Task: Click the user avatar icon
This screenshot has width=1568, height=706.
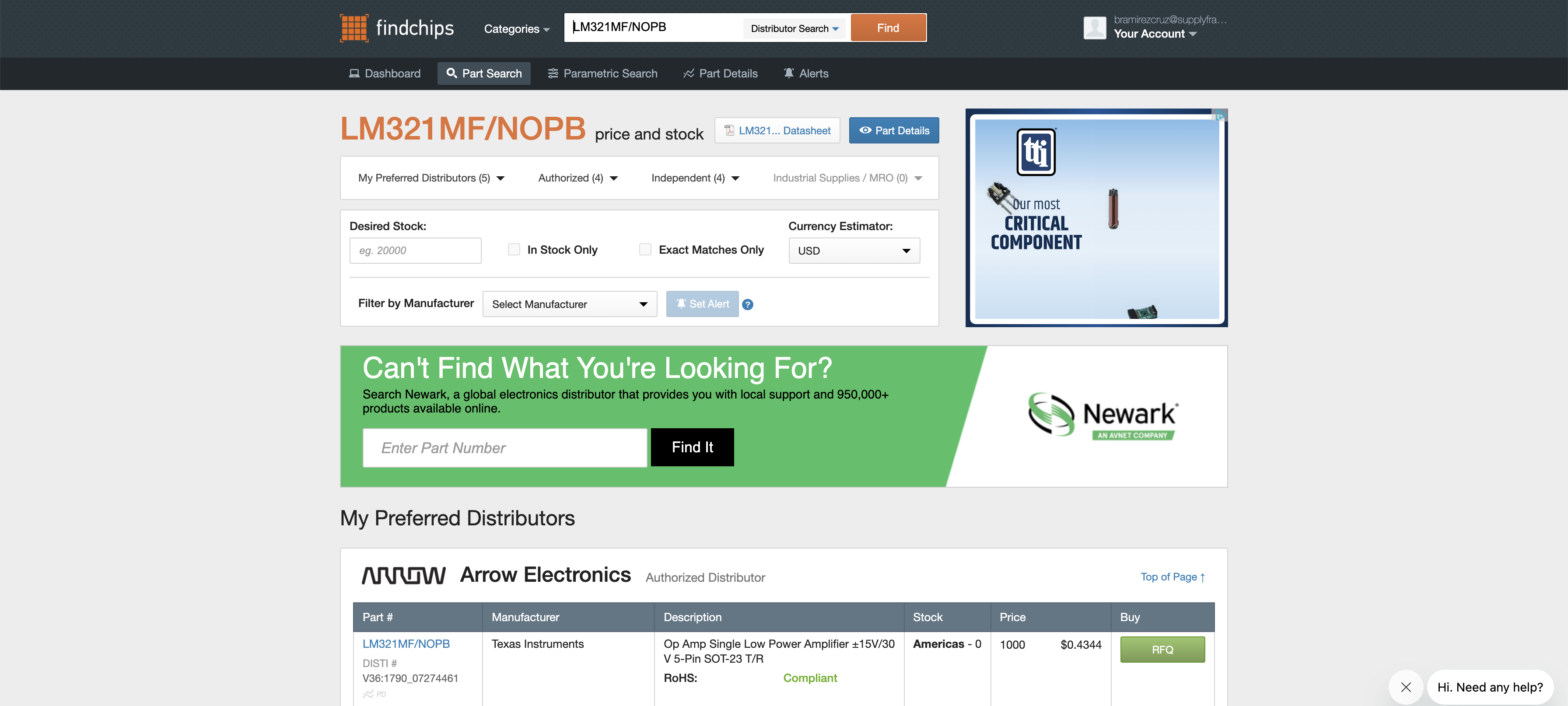Action: click(x=1095, y=28)
